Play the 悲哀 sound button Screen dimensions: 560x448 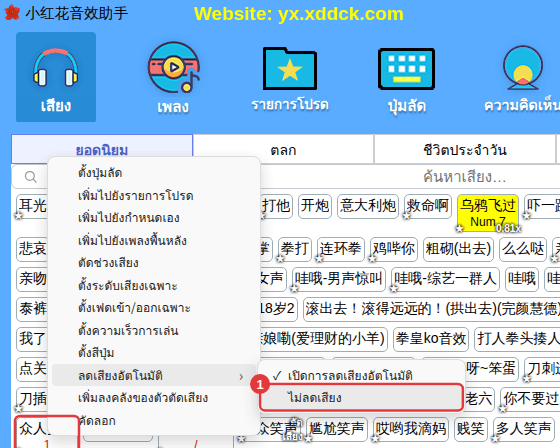32,249
